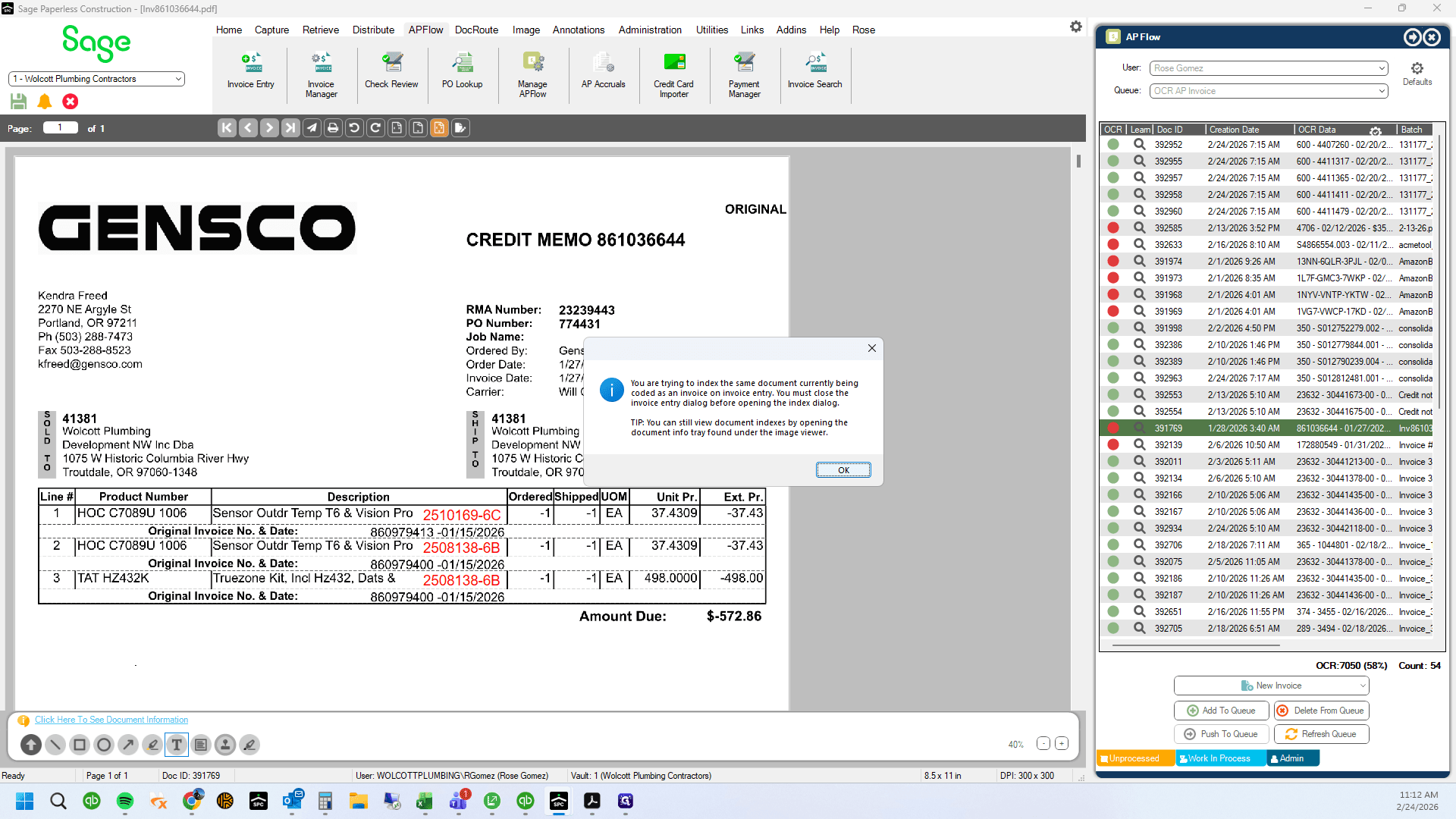Go to next page of document

[269, 128]
